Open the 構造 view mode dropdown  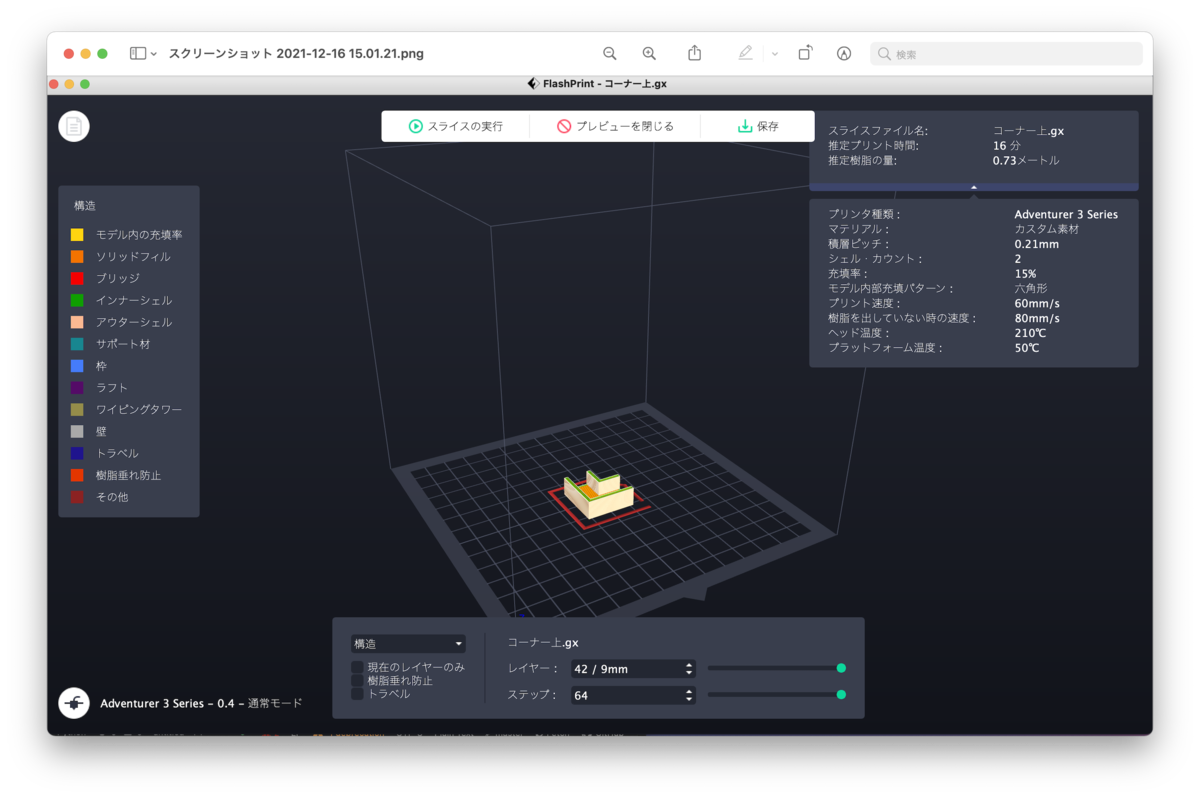408,644
